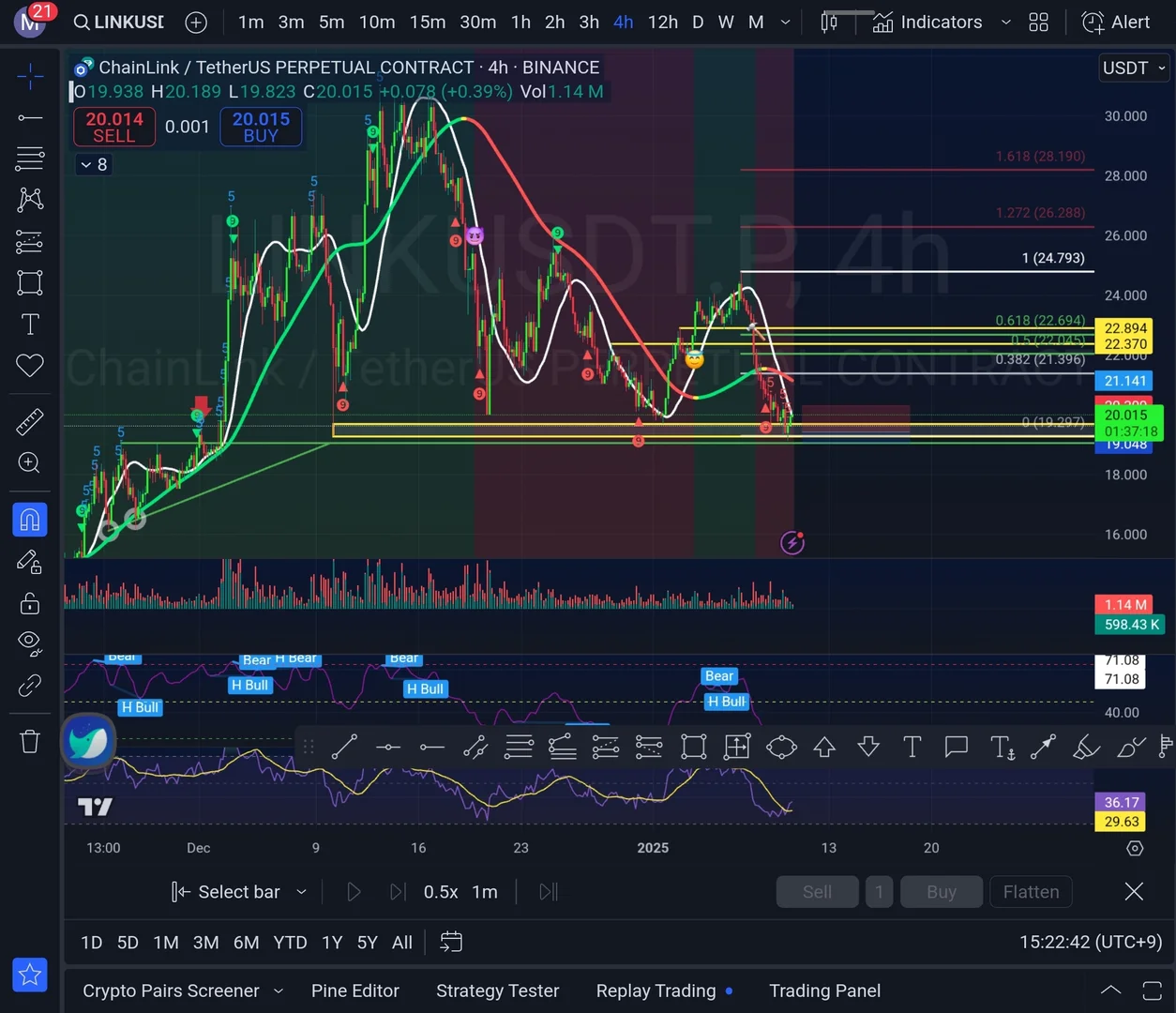Select the 12h timeframe
1176x1013 pixels.
(662, 22)
